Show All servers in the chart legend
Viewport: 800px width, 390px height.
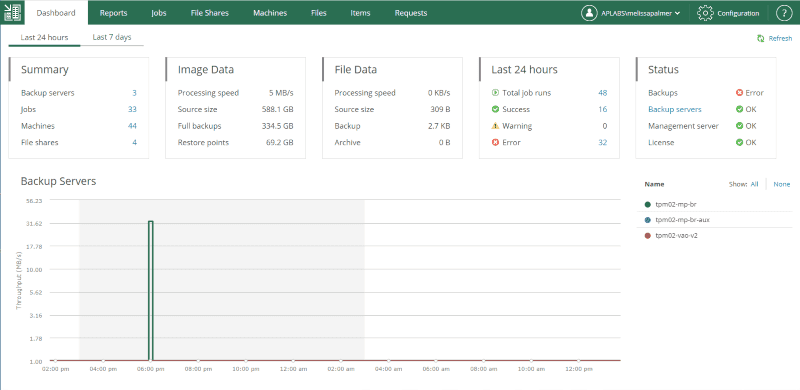pos(754,184)
